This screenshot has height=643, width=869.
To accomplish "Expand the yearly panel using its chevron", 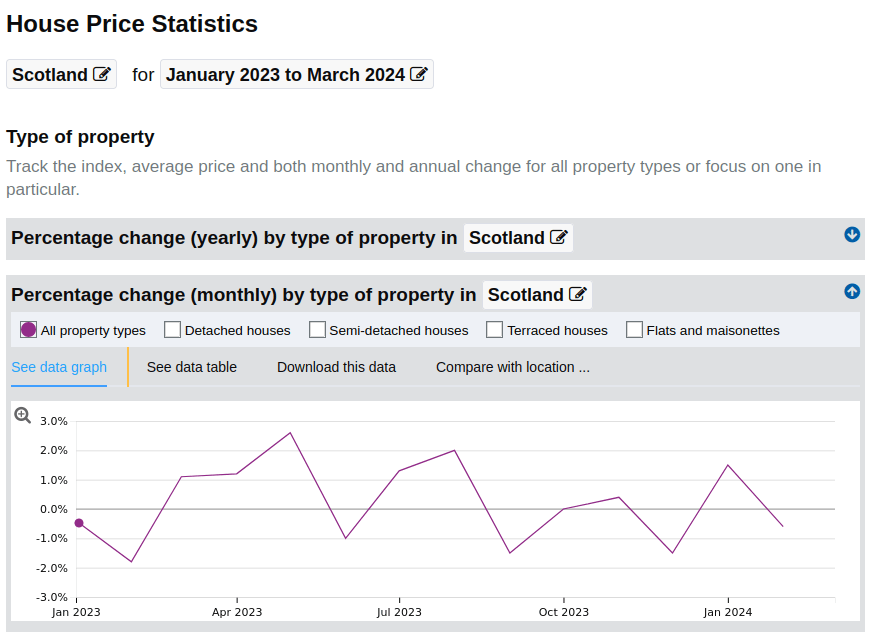I will (852, 235).
